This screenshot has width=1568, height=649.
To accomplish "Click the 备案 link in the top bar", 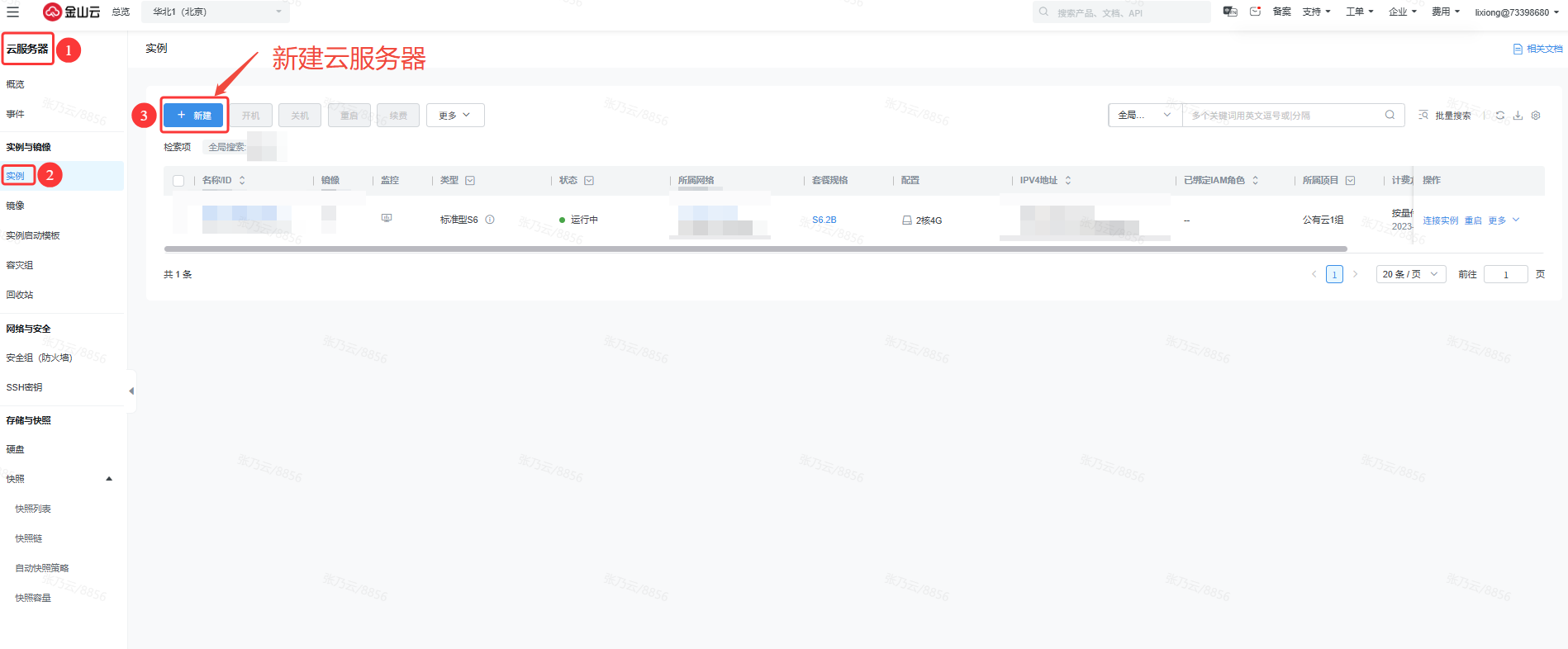I will 1282,12.
